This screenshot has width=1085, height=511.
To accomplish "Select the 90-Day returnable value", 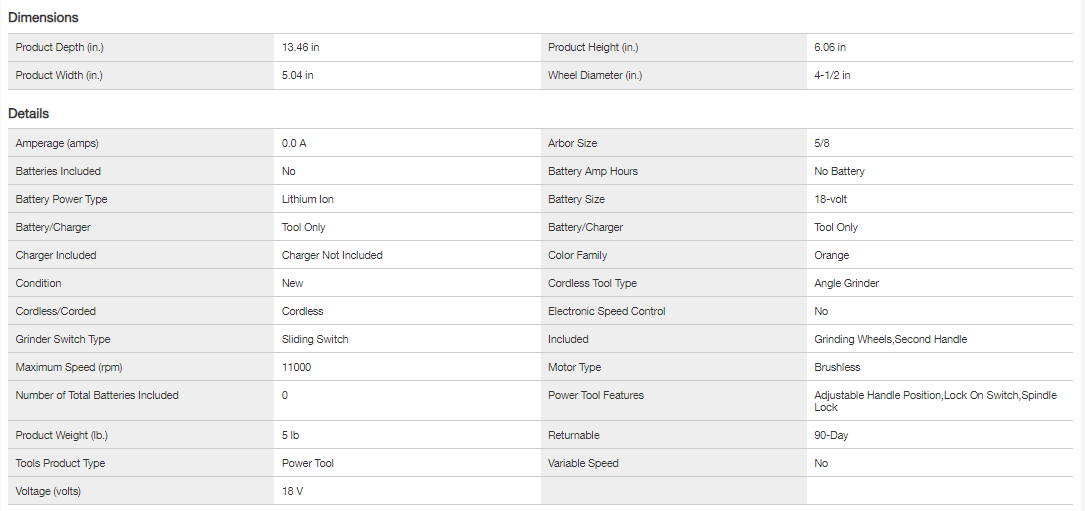I will coord(831,435).
